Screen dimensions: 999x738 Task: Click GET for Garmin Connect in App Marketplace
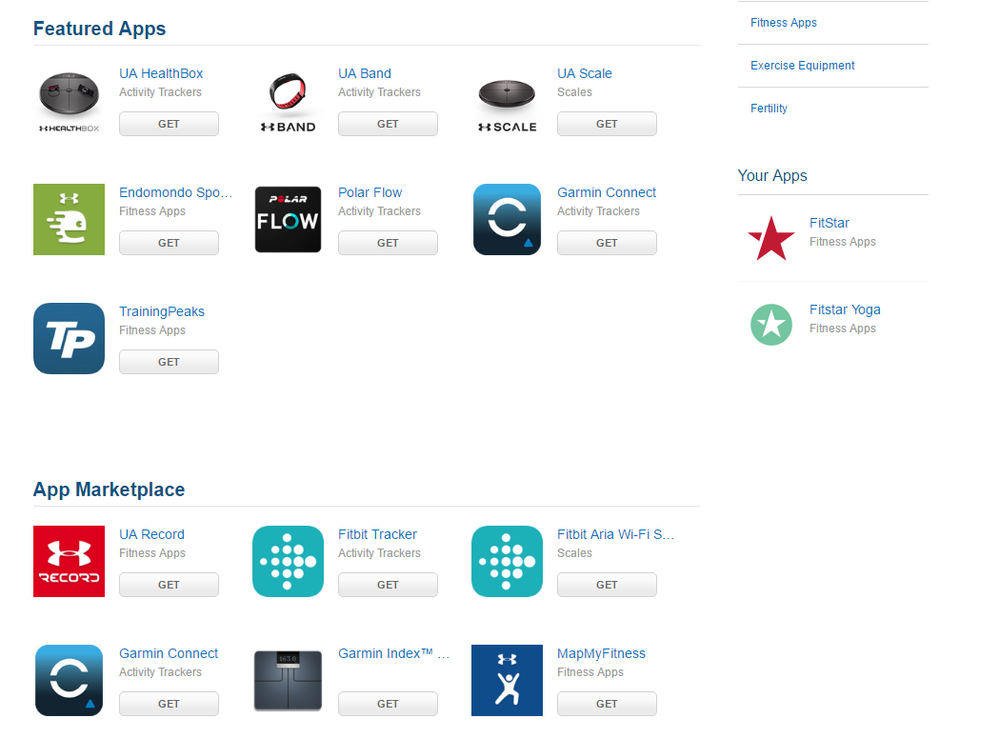click(169, 704)
